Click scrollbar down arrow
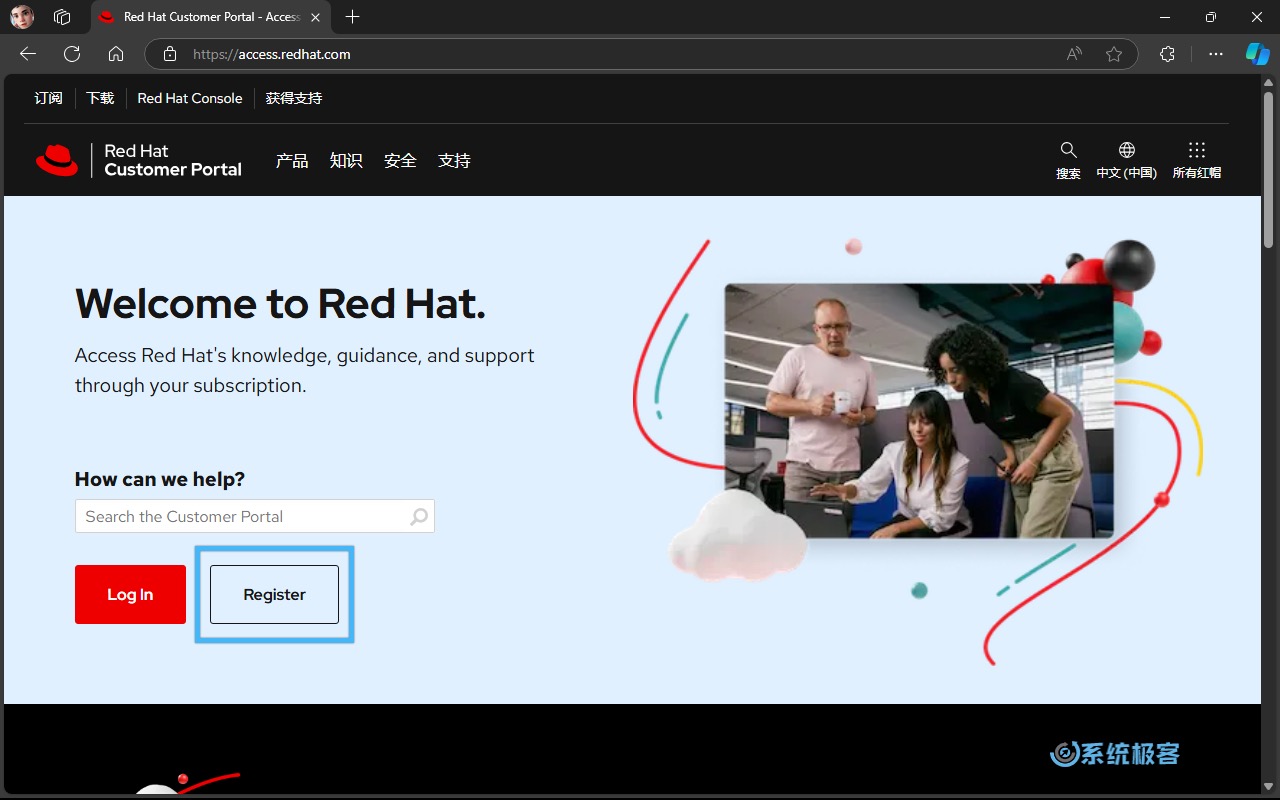Viewport: 1280px width, 800px height. (x=1268, y=785)
